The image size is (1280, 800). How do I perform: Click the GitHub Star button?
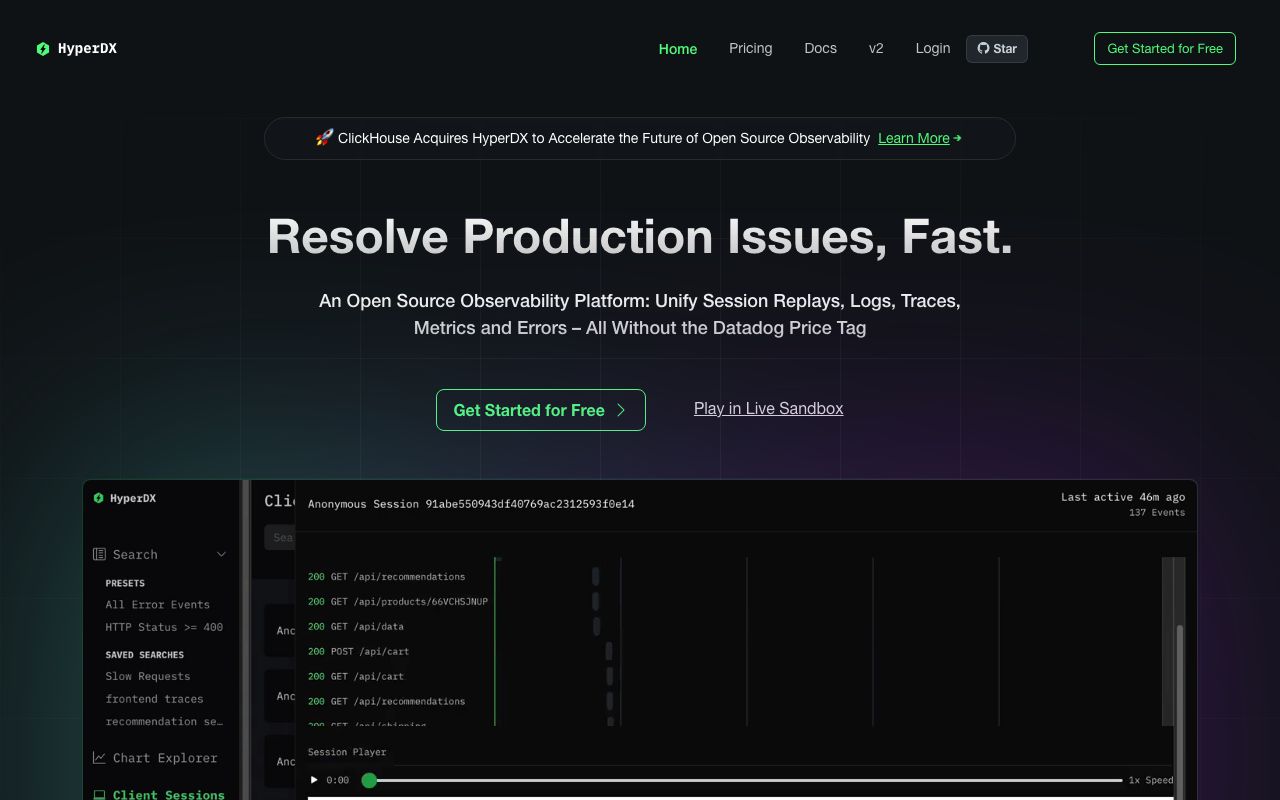pyautogui.click(x=997, y=48)
